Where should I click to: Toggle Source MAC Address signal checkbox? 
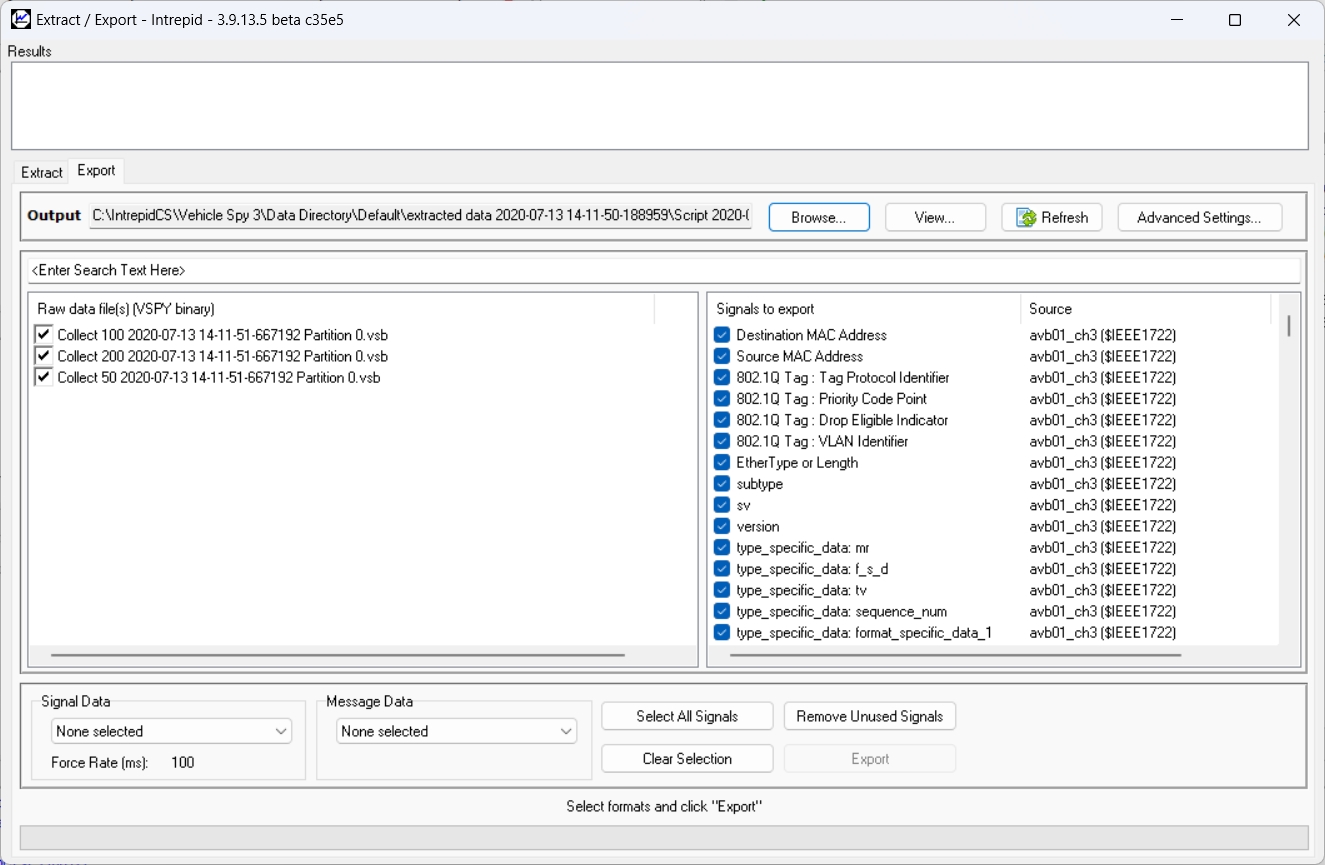click(x=722, y=356)
